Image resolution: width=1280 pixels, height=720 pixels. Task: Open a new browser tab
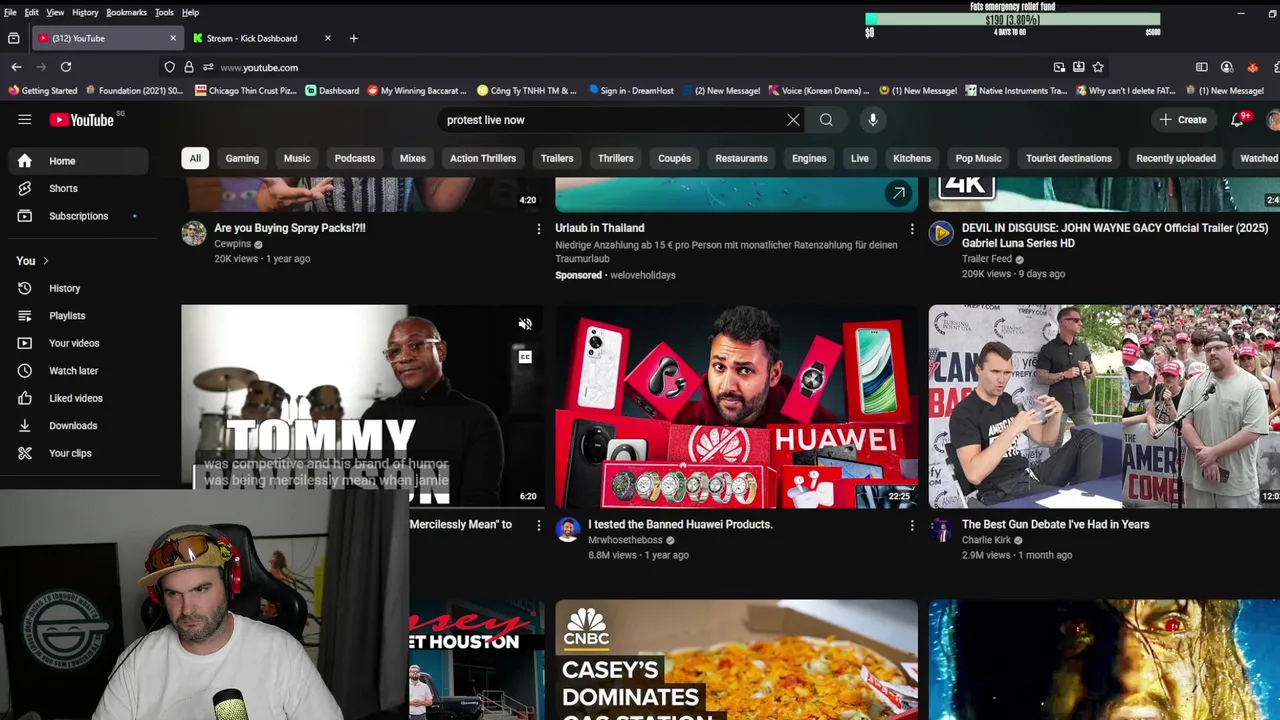pyautogui.click(x=353, y=38)
